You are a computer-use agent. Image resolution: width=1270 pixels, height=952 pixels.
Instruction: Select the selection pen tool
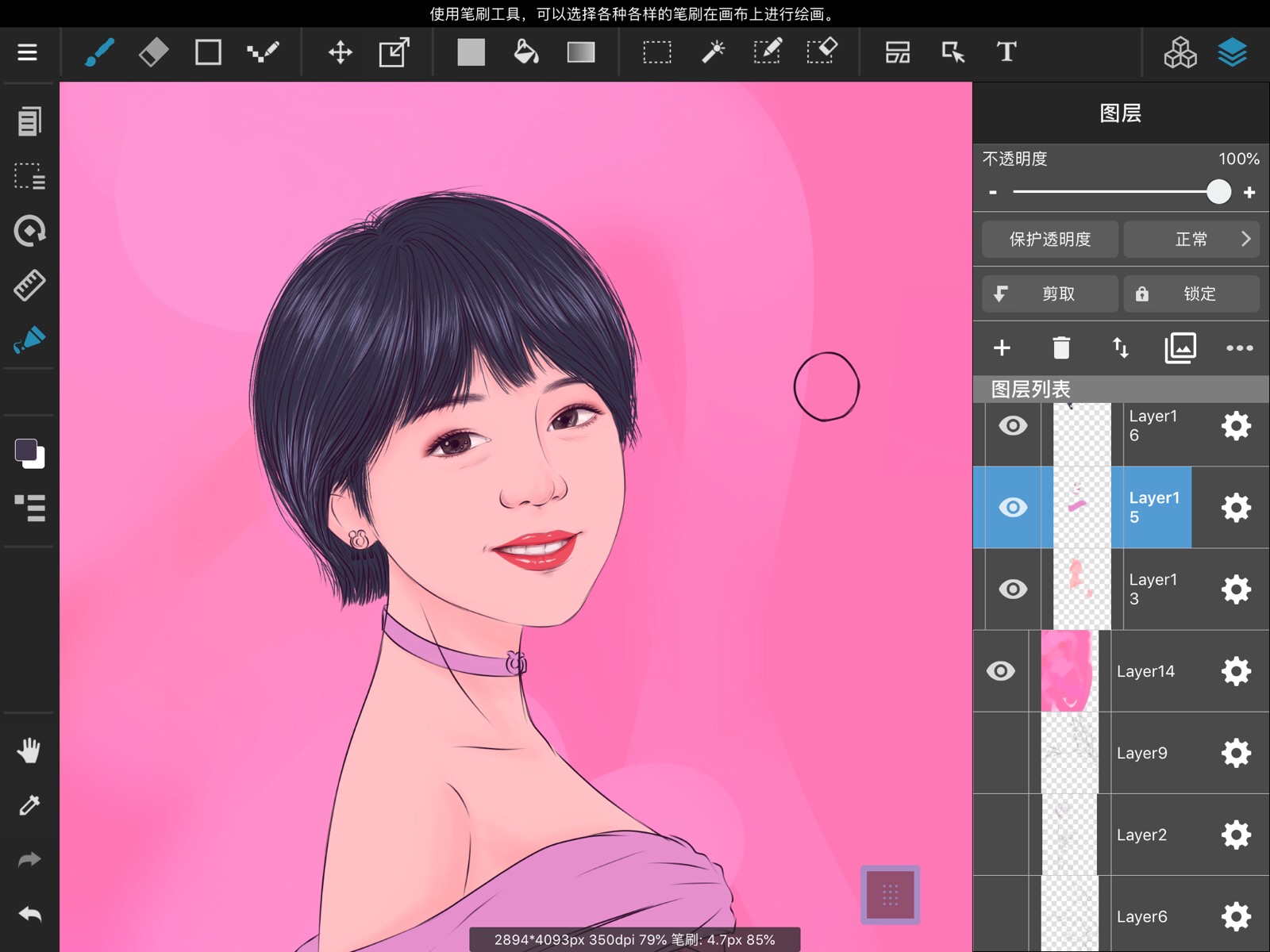[768, 52]
